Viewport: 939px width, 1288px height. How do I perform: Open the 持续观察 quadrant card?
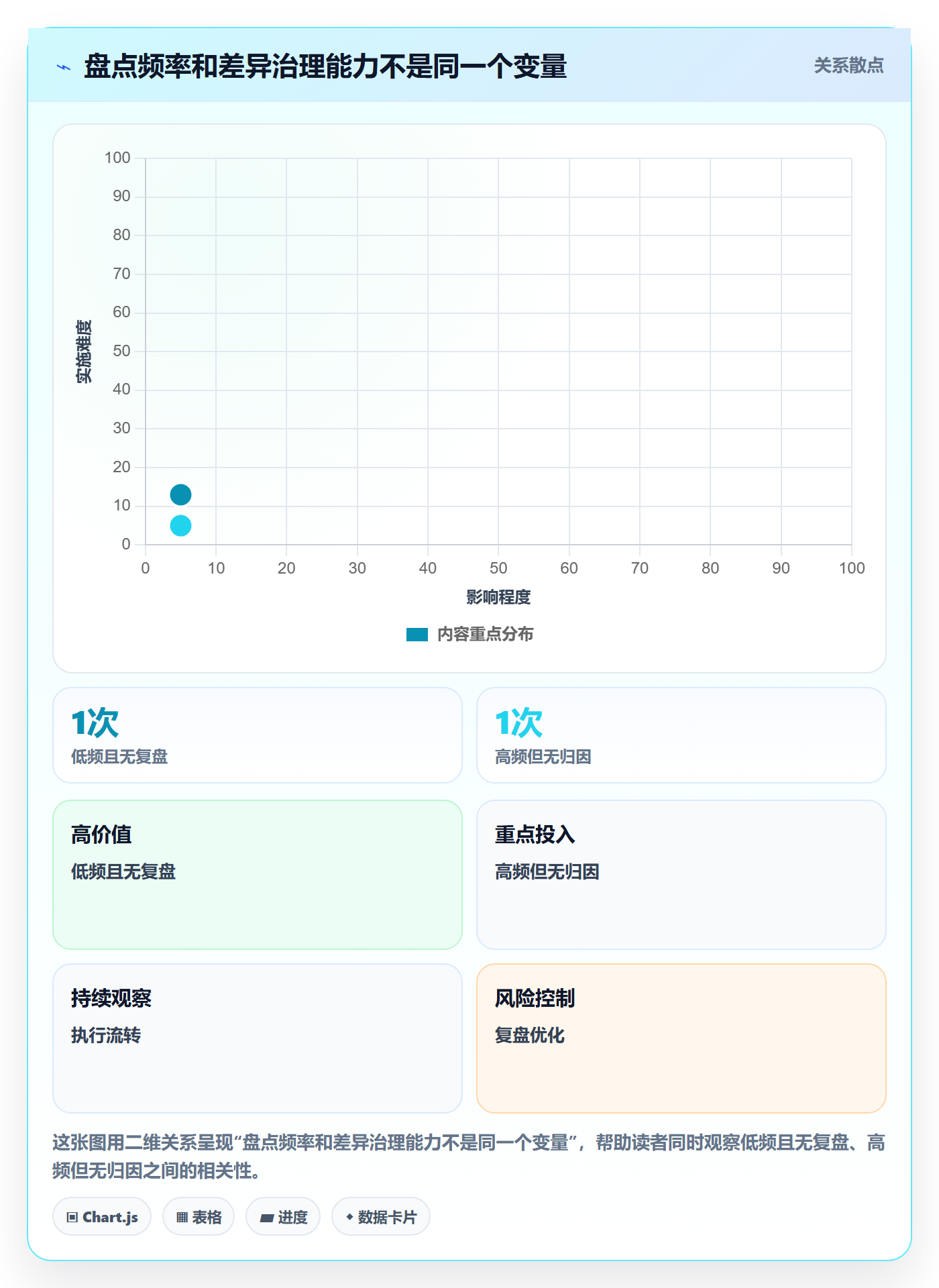[x=258, y=1038]
